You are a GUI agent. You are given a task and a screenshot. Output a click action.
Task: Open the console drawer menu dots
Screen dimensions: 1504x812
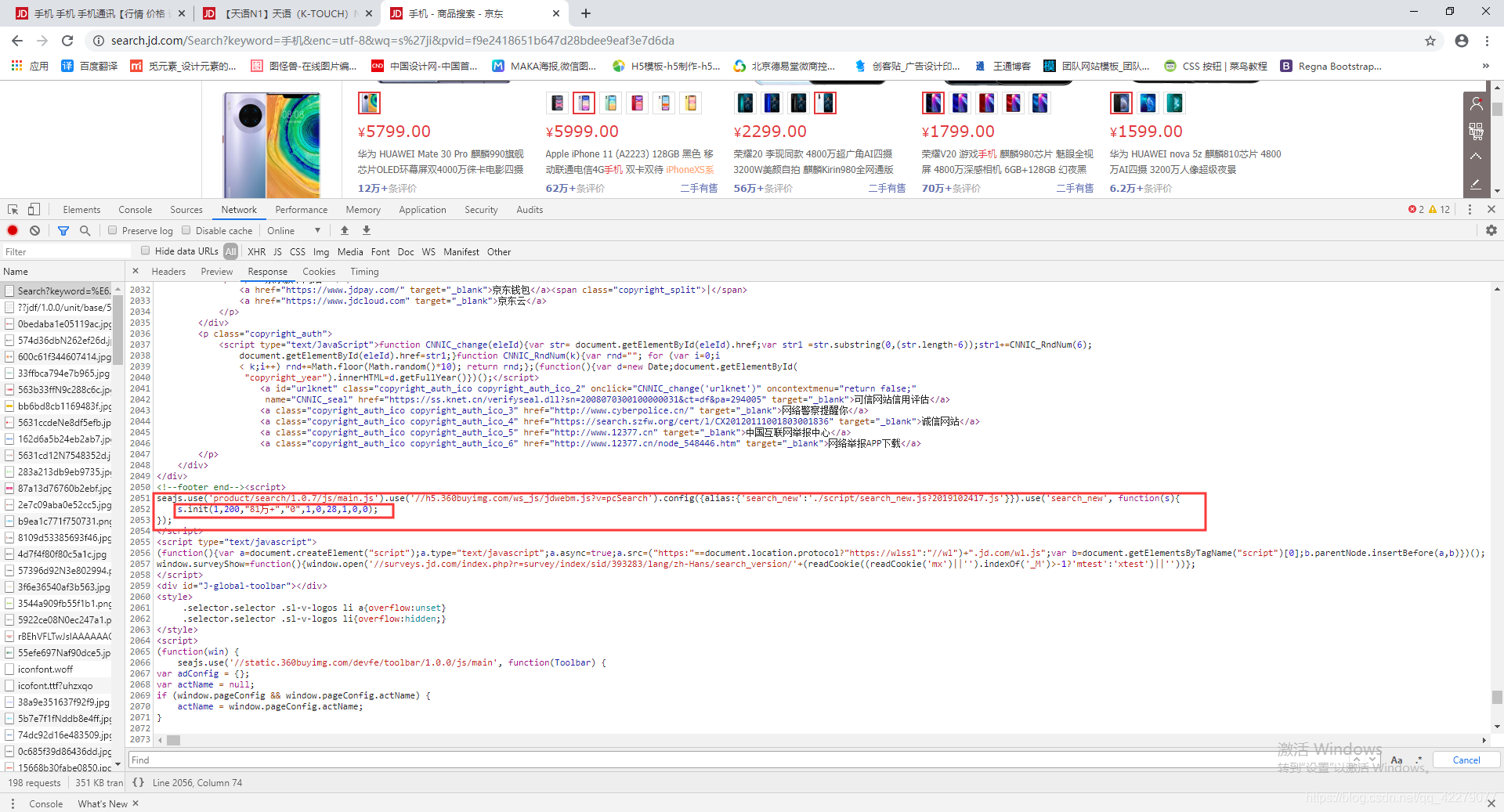(13, 803)
